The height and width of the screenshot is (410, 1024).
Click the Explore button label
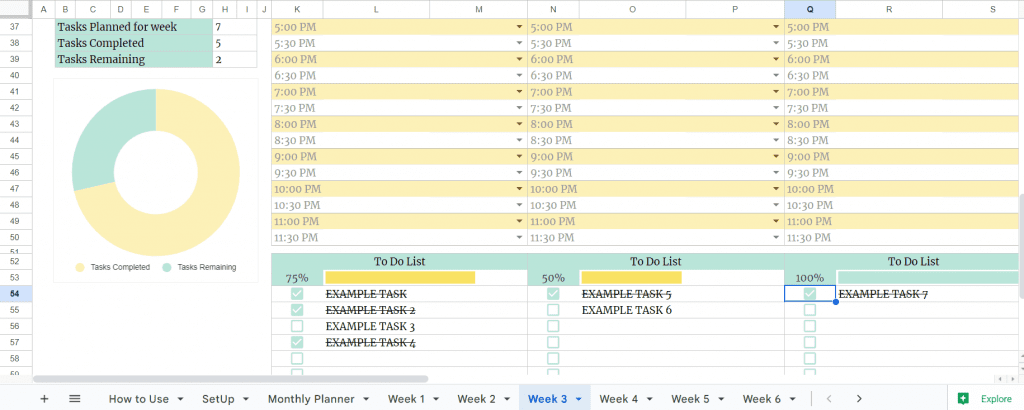coord(996,398)
